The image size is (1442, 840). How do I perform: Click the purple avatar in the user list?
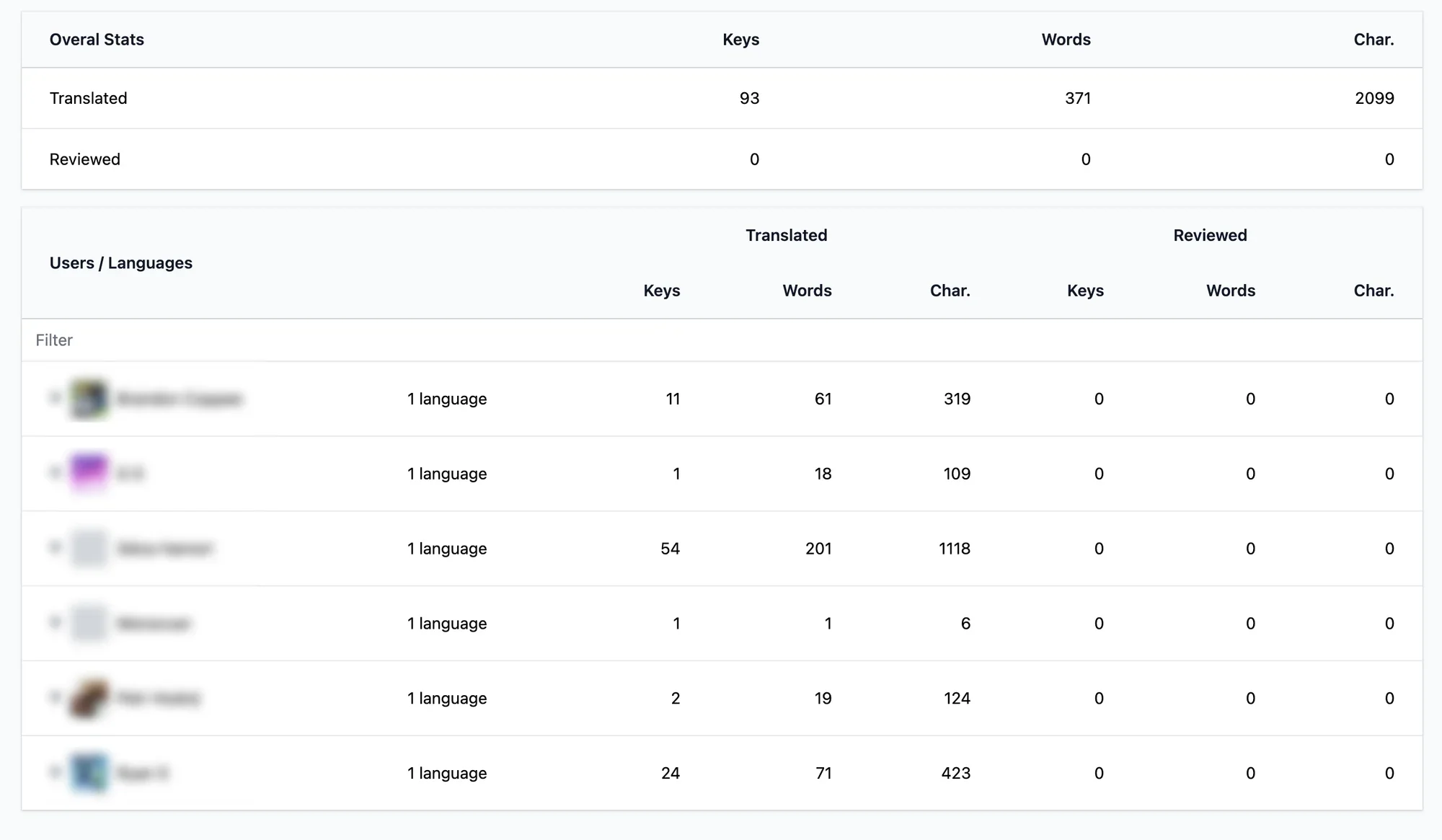pyautogui.click(x=89, y=473)
